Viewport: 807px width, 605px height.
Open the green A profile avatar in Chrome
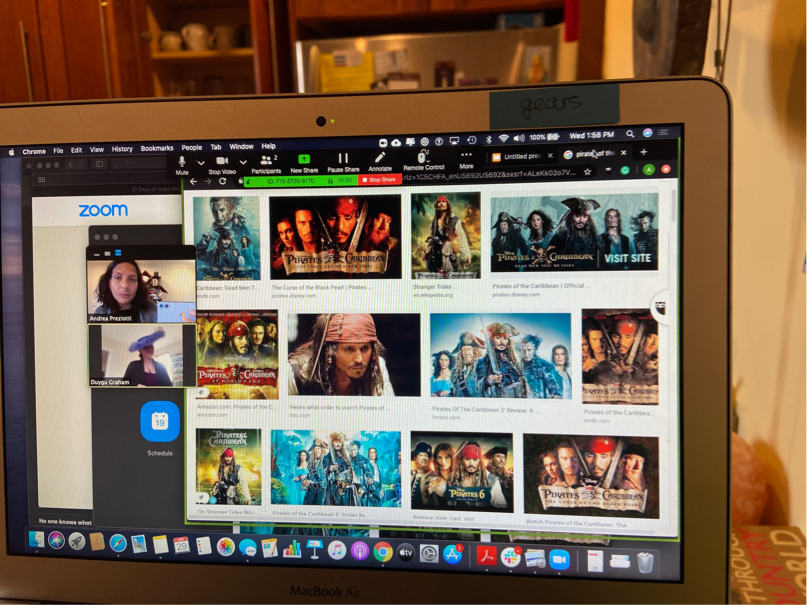(648, 169)
